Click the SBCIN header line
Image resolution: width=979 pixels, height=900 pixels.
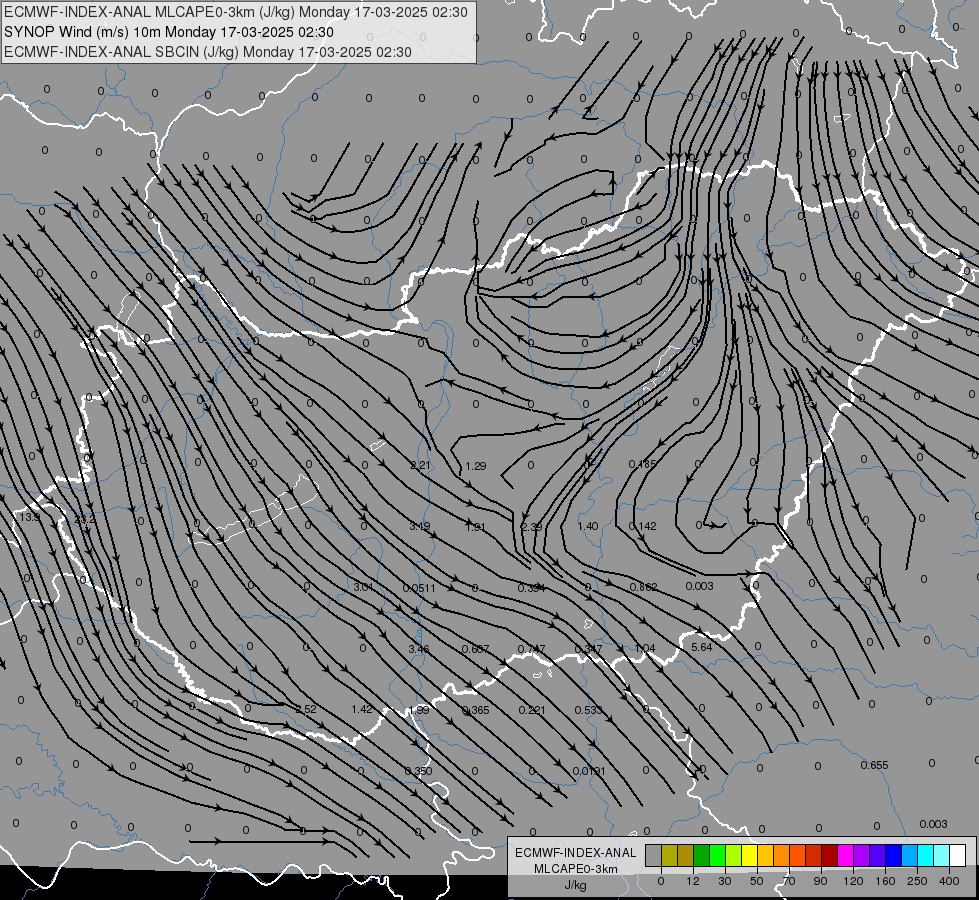pos(208,52)
